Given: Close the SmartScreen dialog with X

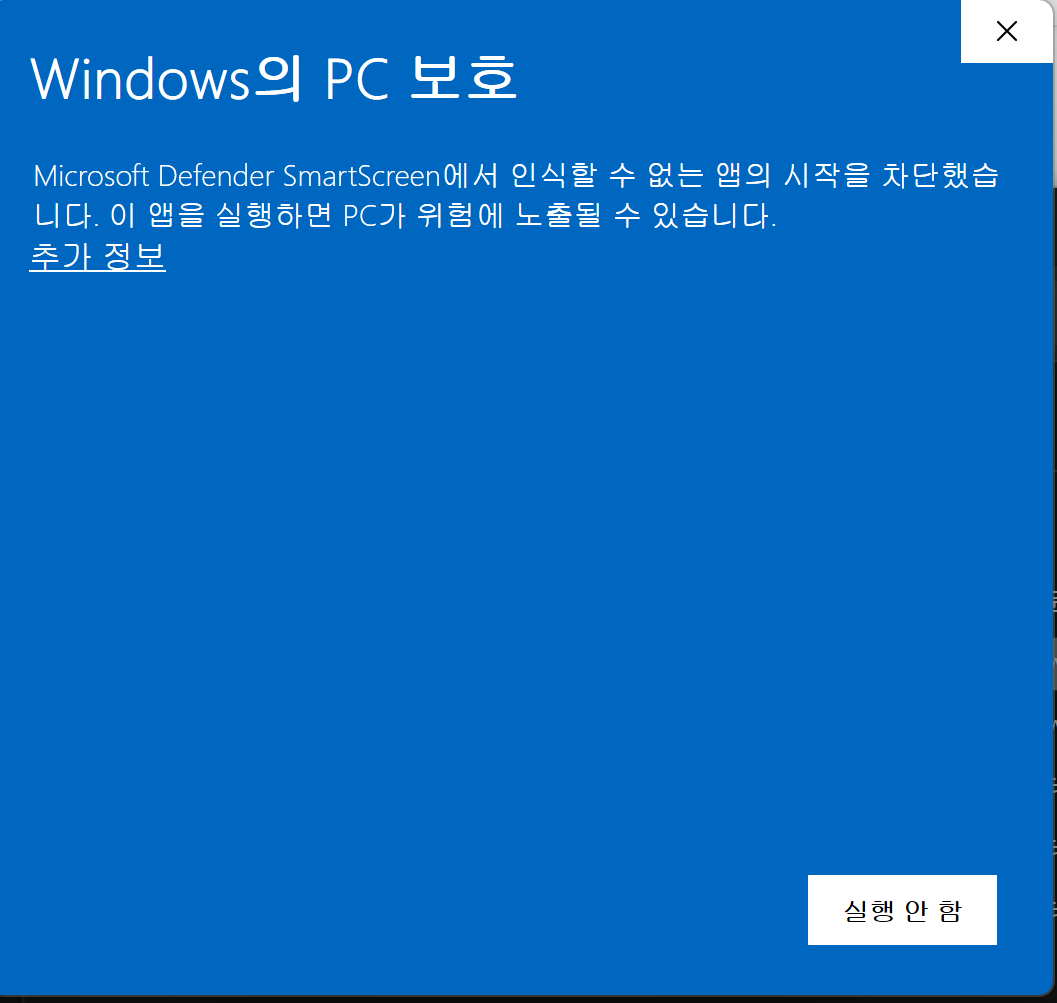Looking at the screenshot, I should (1006, 31).
